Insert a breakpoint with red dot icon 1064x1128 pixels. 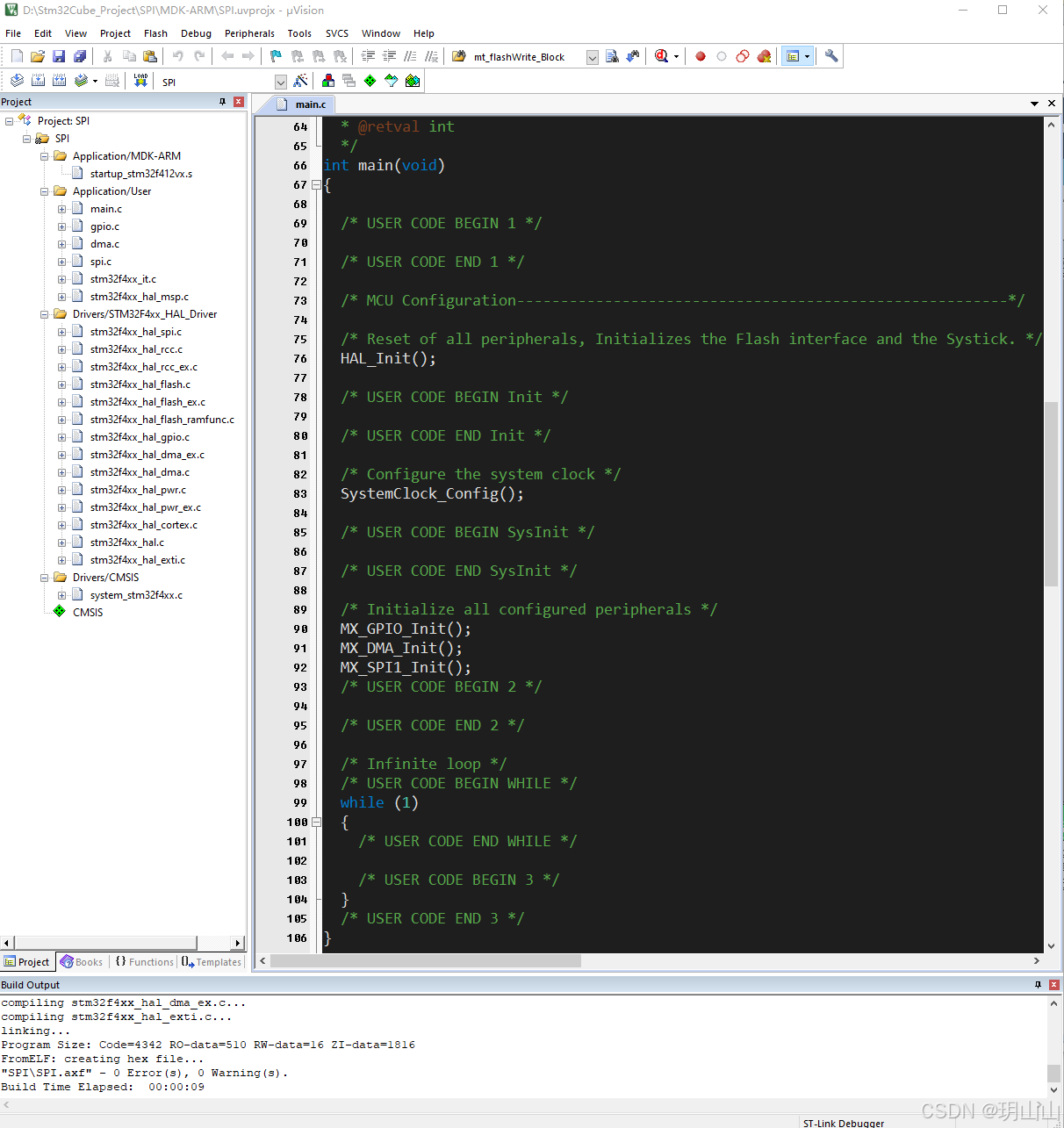pyautogui.click(x=701, y=56)
